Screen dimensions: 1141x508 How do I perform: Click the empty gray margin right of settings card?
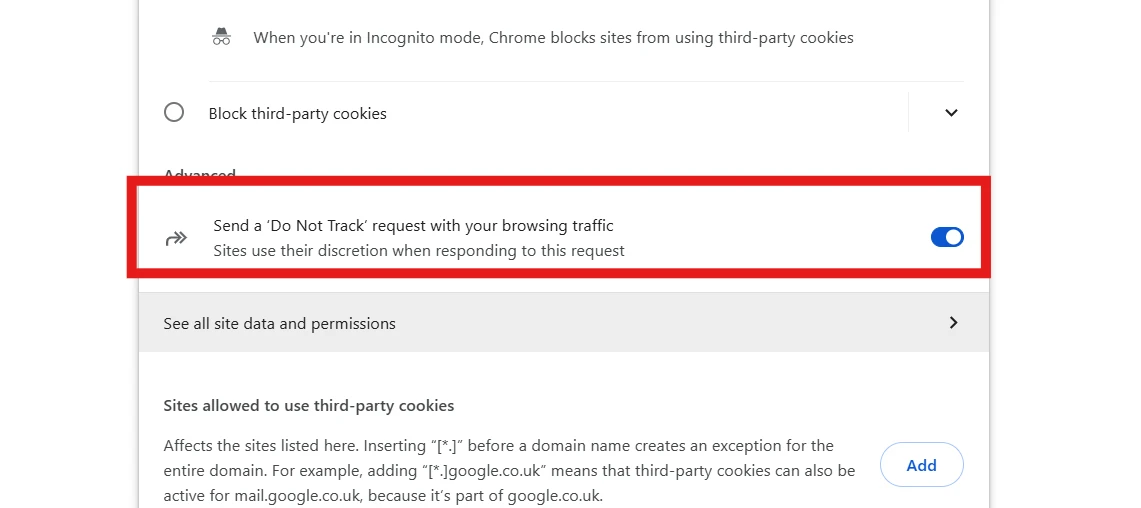click(1065, 254)
